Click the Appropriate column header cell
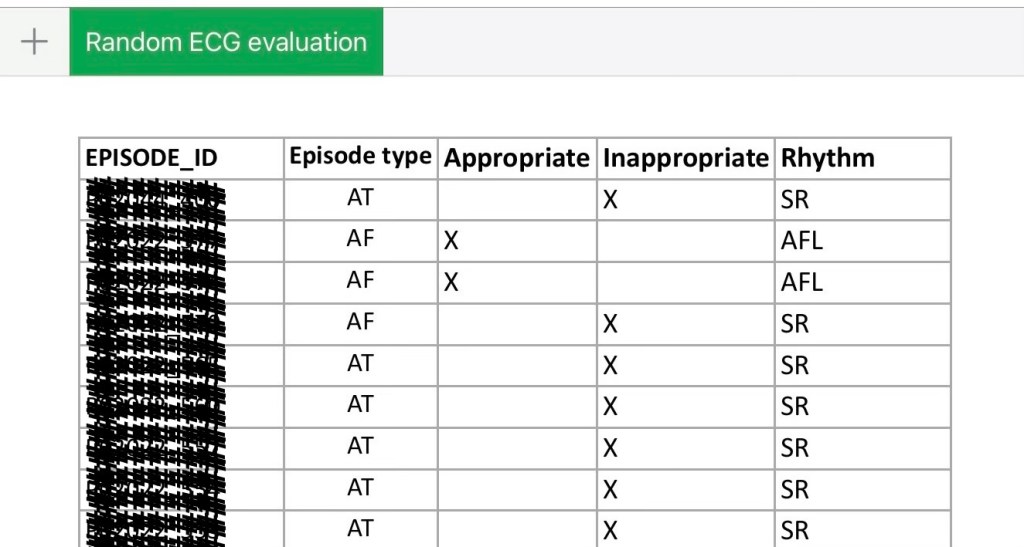1024x547 pixels. 516,158
